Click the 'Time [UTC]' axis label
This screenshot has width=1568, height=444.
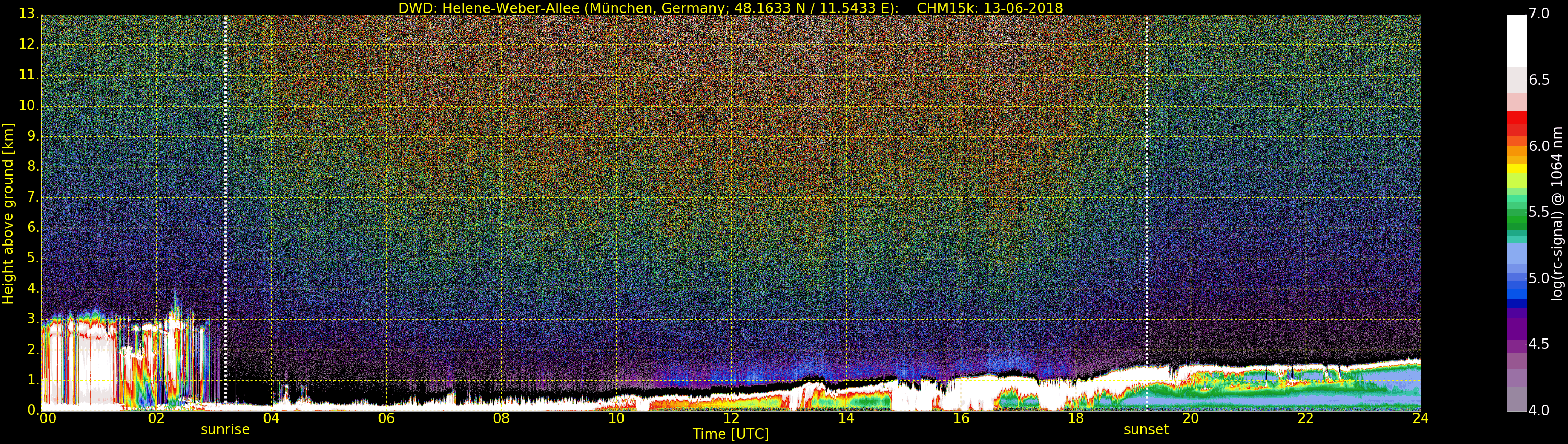coord(731,434)
